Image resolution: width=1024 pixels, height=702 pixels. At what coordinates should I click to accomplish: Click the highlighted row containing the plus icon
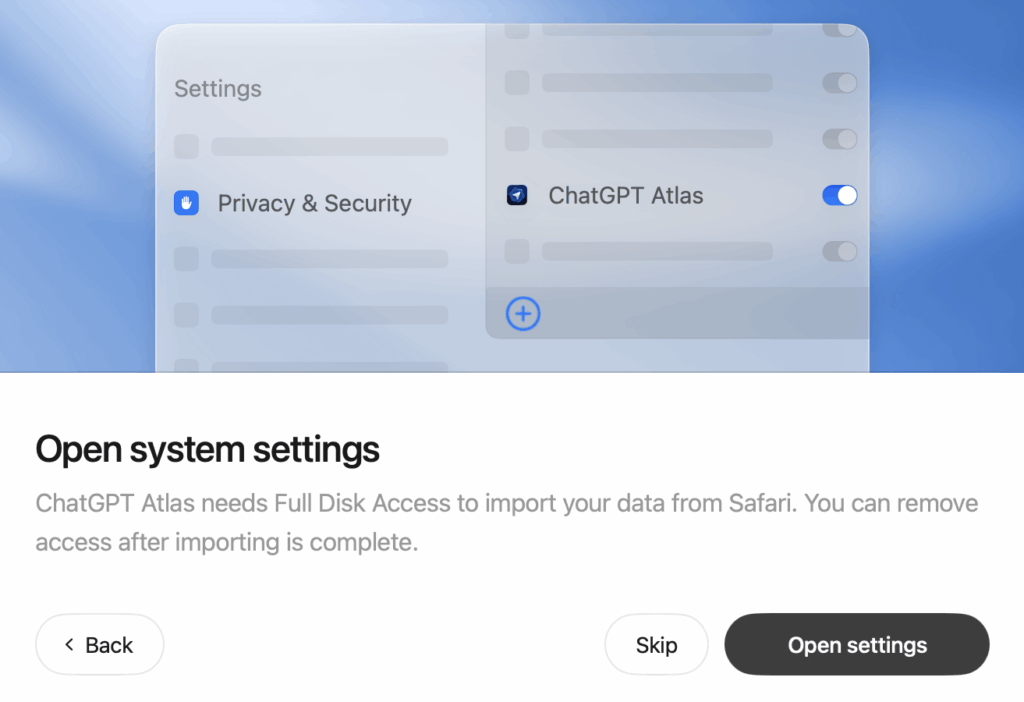pos(676,313)
